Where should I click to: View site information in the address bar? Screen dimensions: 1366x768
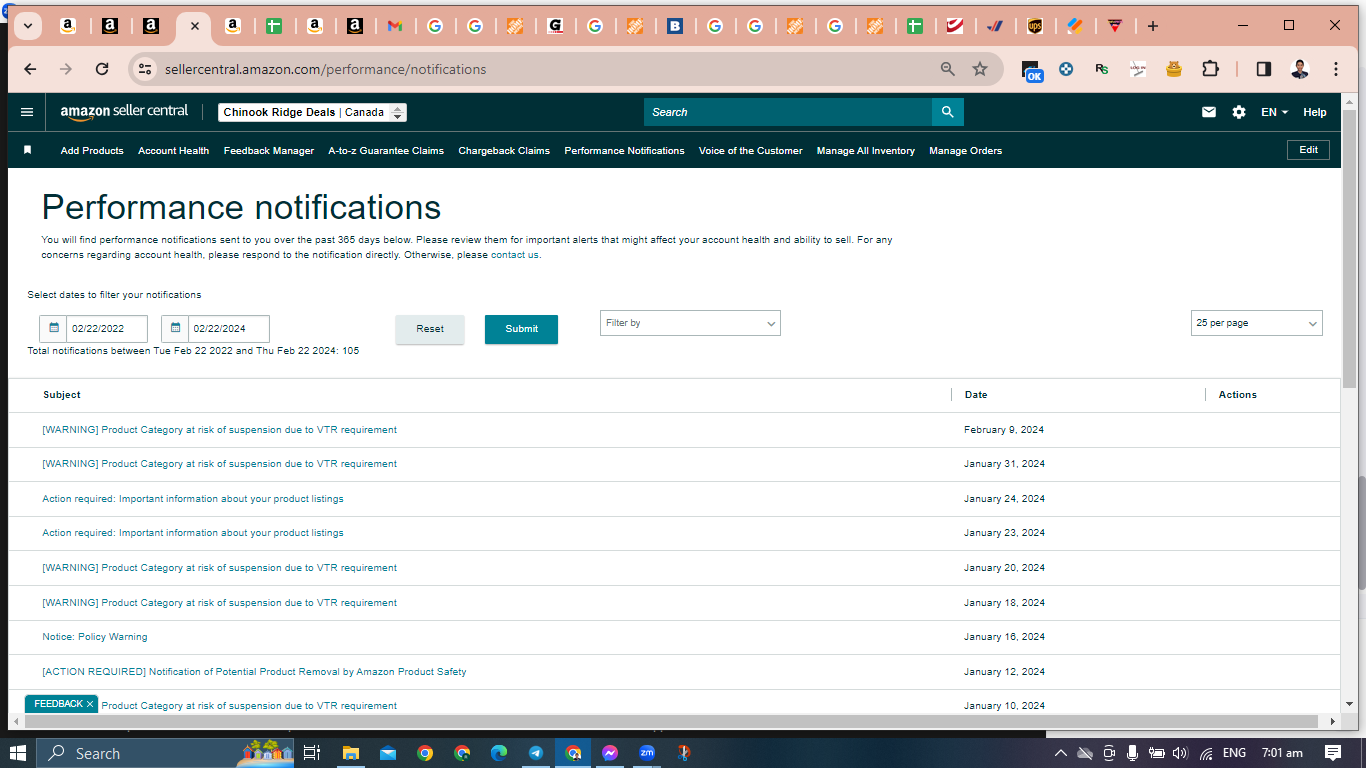click(x=145, y=69)
